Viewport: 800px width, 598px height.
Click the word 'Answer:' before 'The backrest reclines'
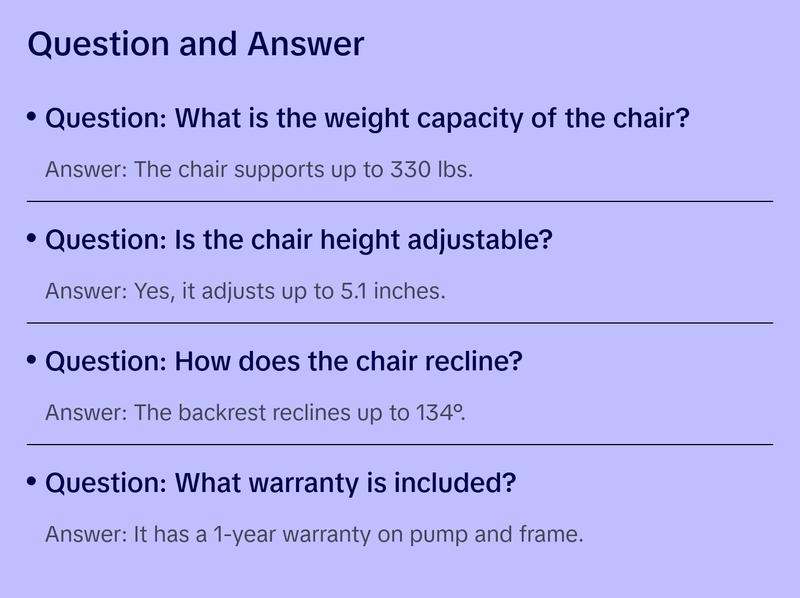point(86,413)
